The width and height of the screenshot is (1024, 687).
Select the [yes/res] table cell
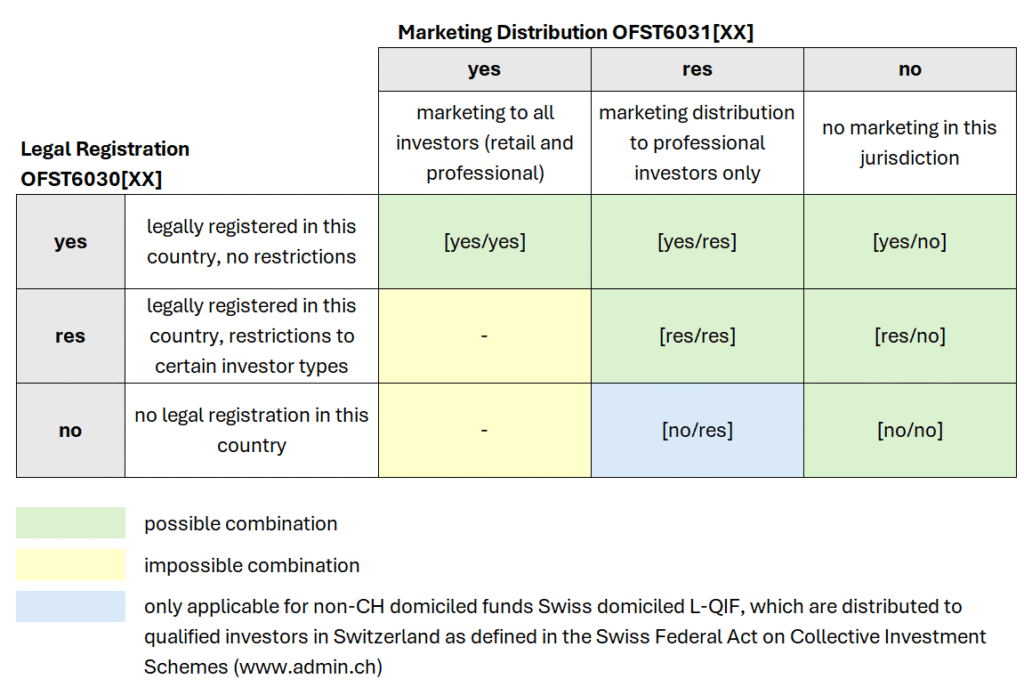(x=697, y=242)
